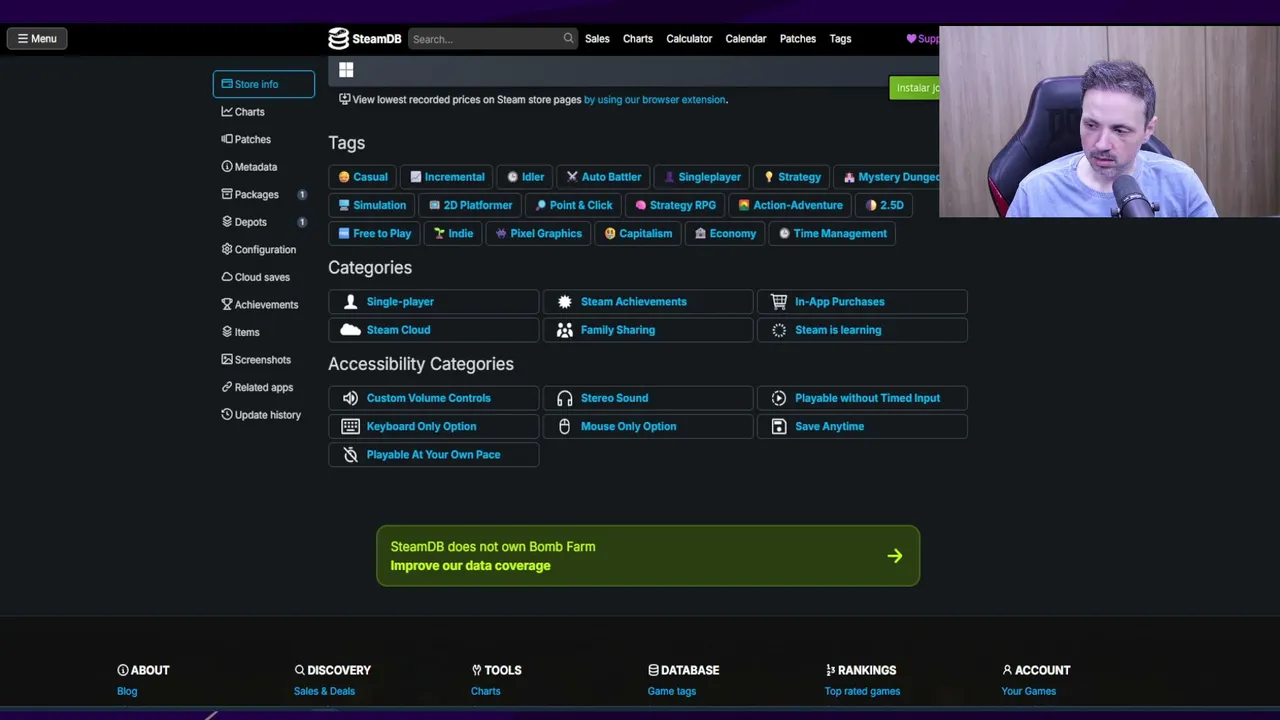Viewport: 1280px width, 720px height.
Task: Click the search magnifier icon
Action: pos(568,39)
